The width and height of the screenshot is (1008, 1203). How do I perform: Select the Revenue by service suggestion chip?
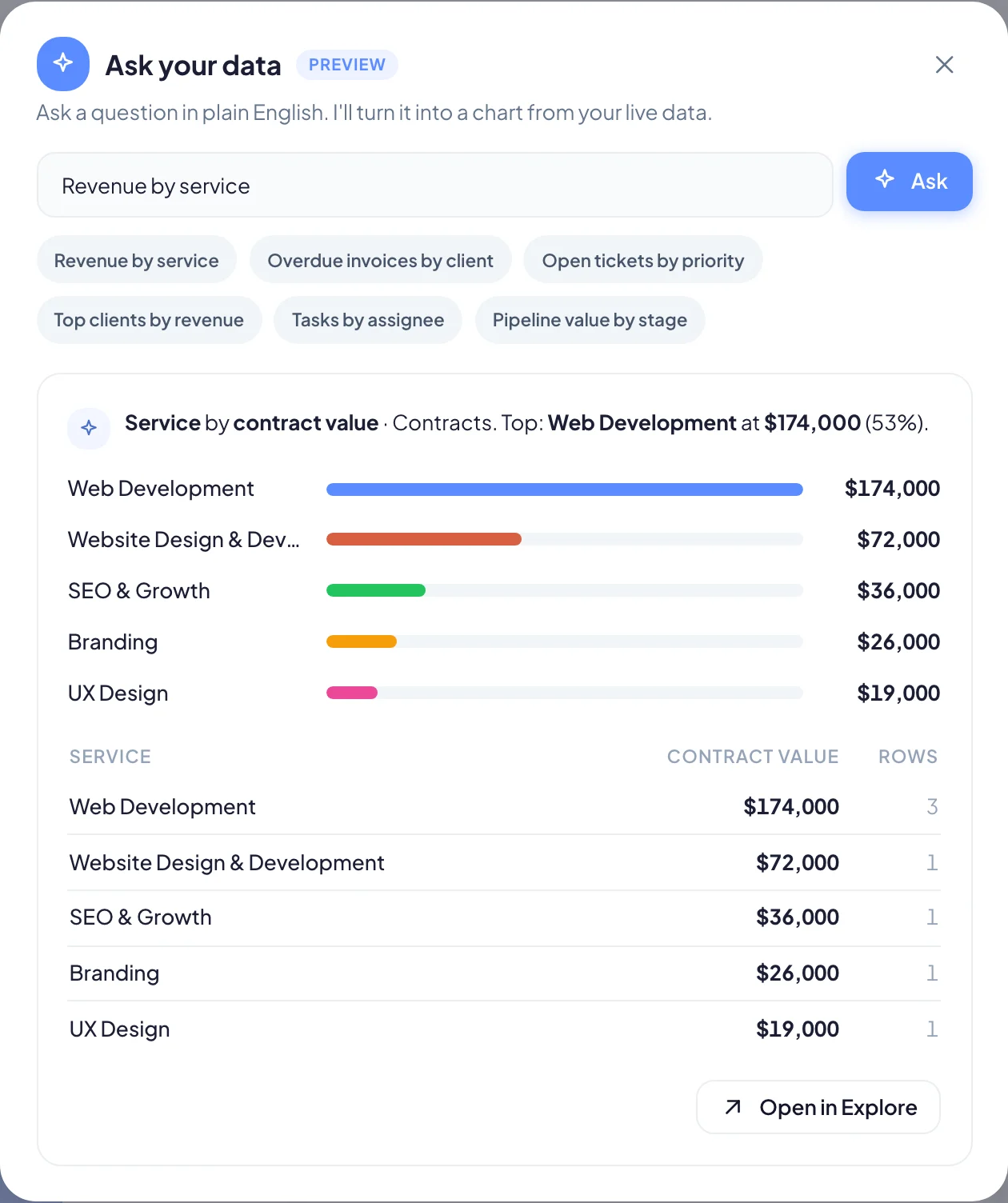[137, 260]
